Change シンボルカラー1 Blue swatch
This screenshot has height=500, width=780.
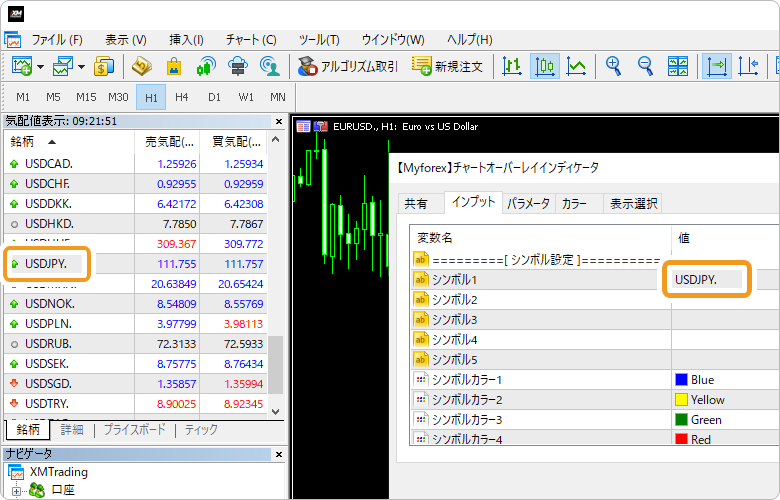(x=681, y=380)
